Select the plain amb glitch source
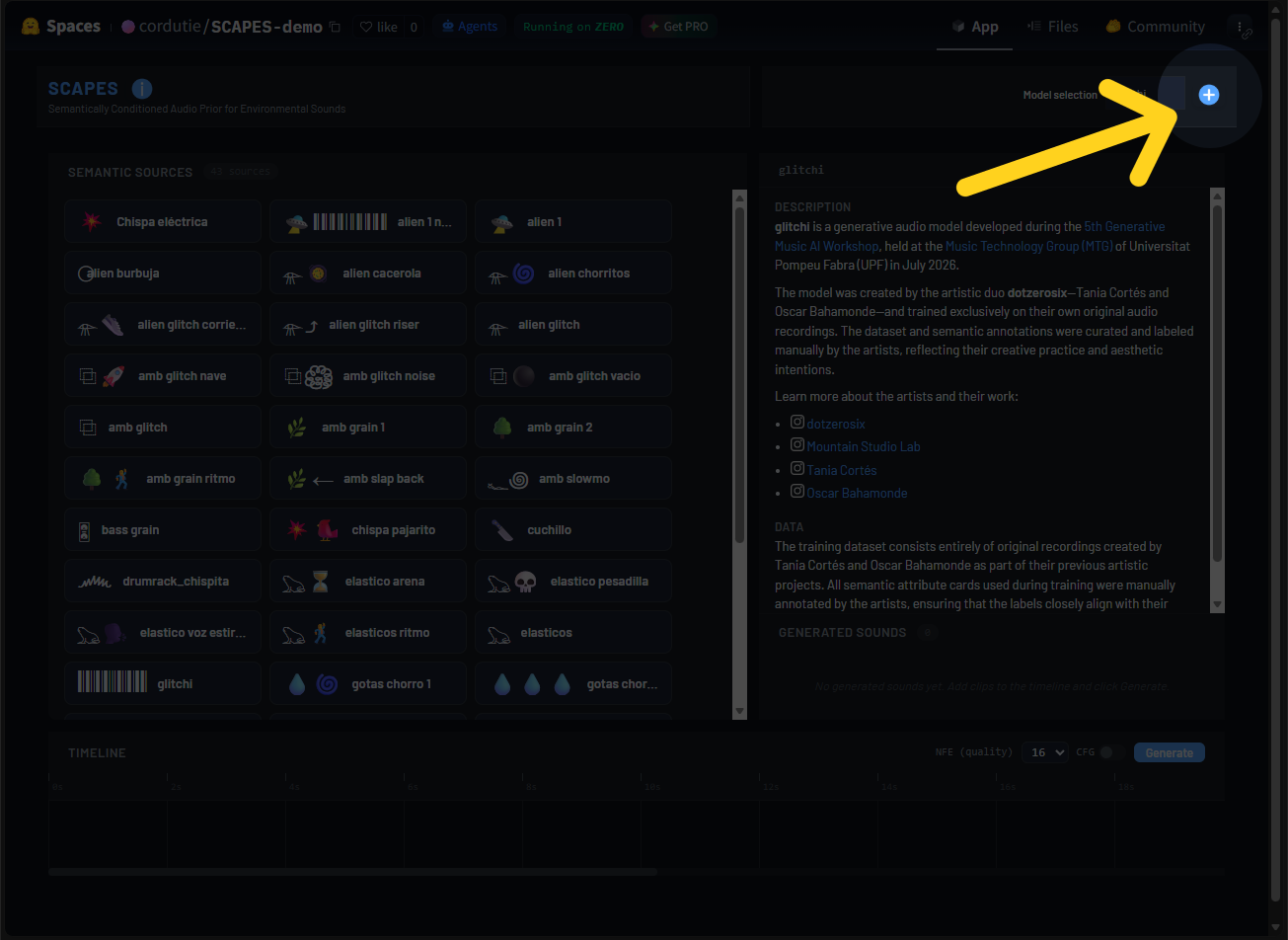Viewport: 1288px width, 940px height. (163, 428)
